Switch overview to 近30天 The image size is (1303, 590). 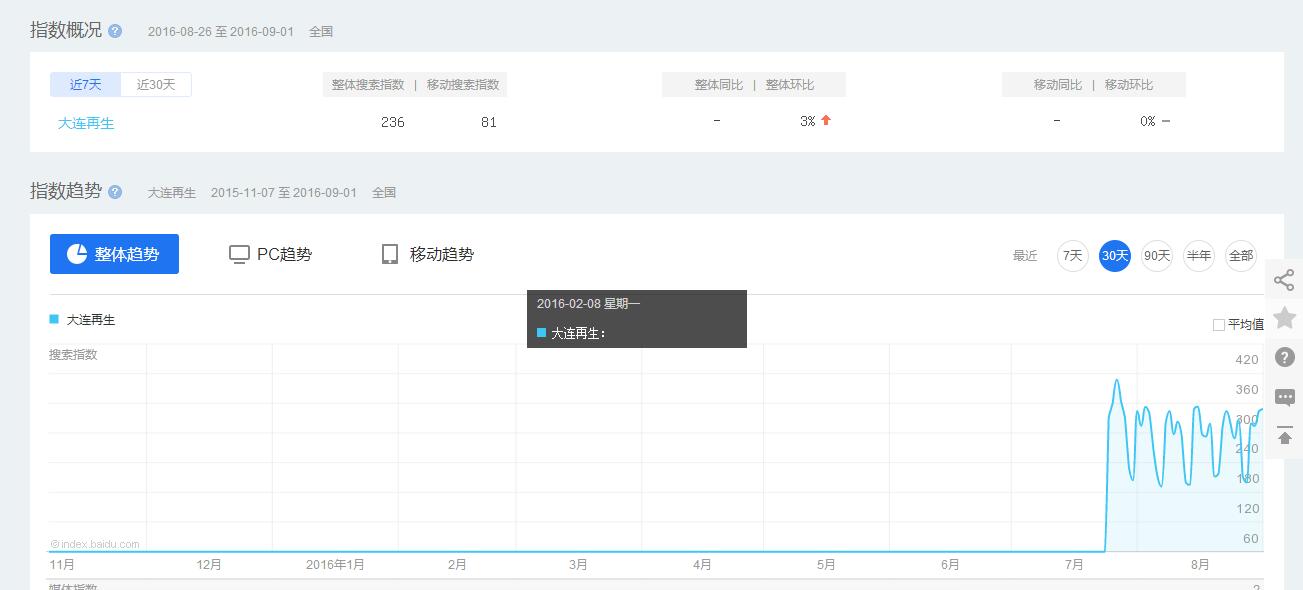(x=156, y=85)
